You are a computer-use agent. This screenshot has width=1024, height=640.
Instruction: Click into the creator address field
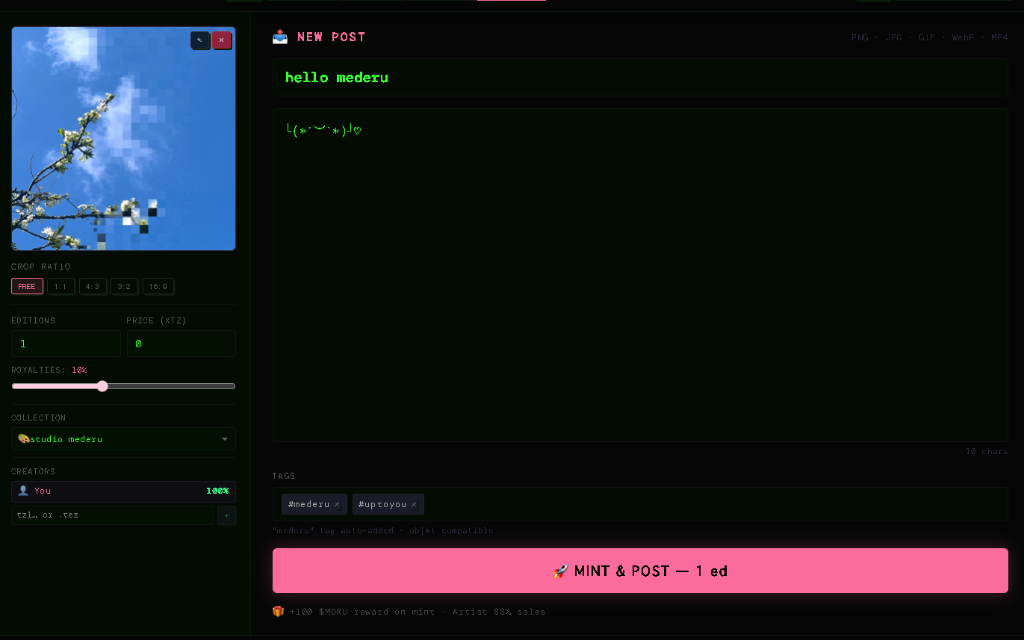[112, 515]
